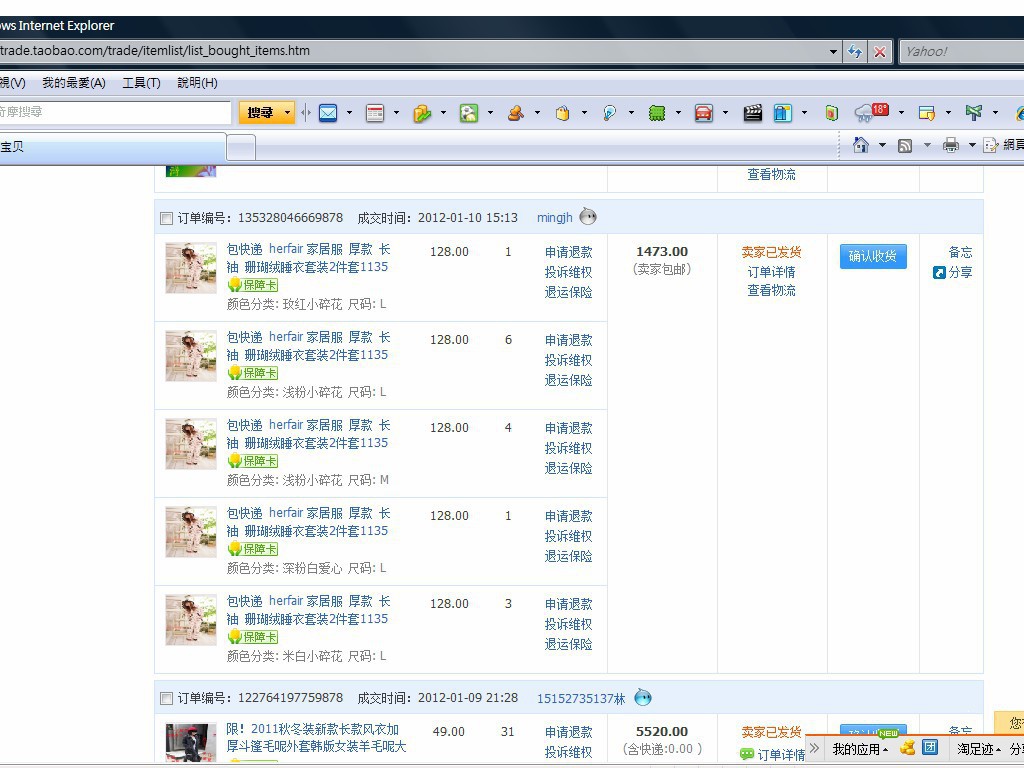Open 說明(H) menu
The image size is (1024, 768).
[197, 83]
